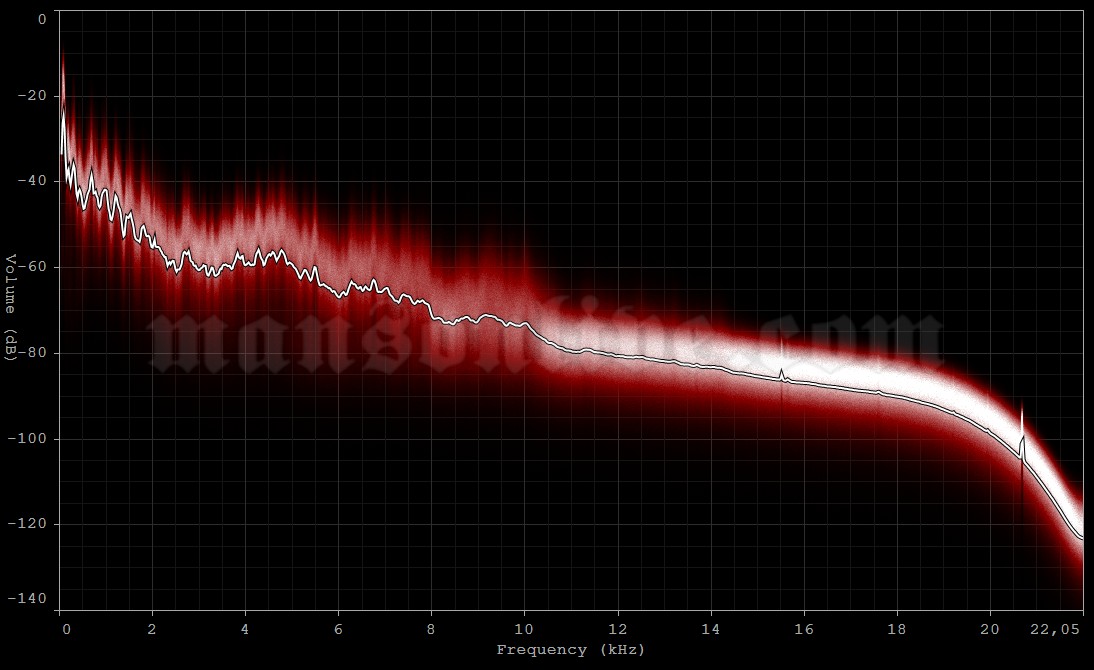Click the tall spike near 21 kHz
The image size is (1094, 670).
pyautogui.click(x=1023, y=420)
